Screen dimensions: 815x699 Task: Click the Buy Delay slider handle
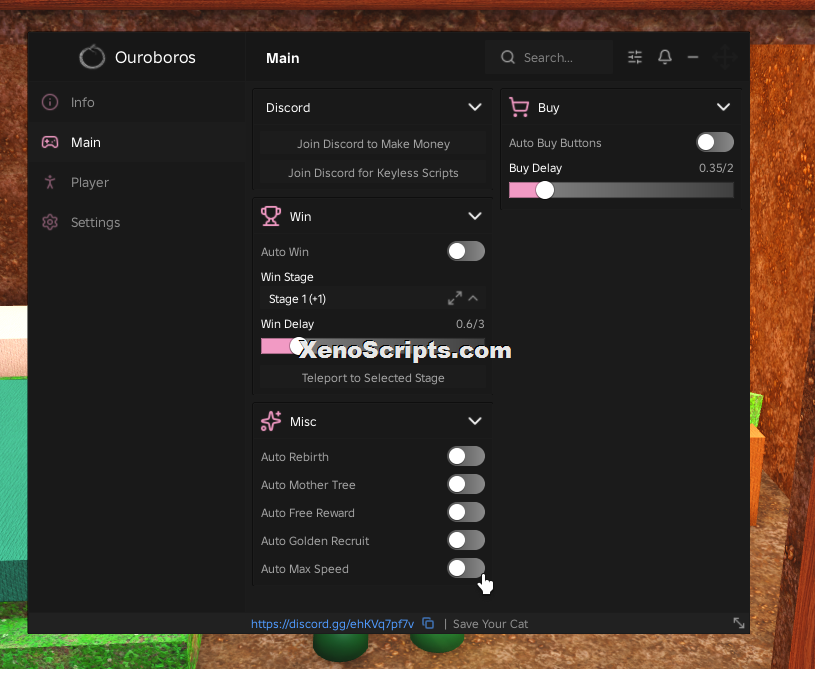[x=544, y=190]
